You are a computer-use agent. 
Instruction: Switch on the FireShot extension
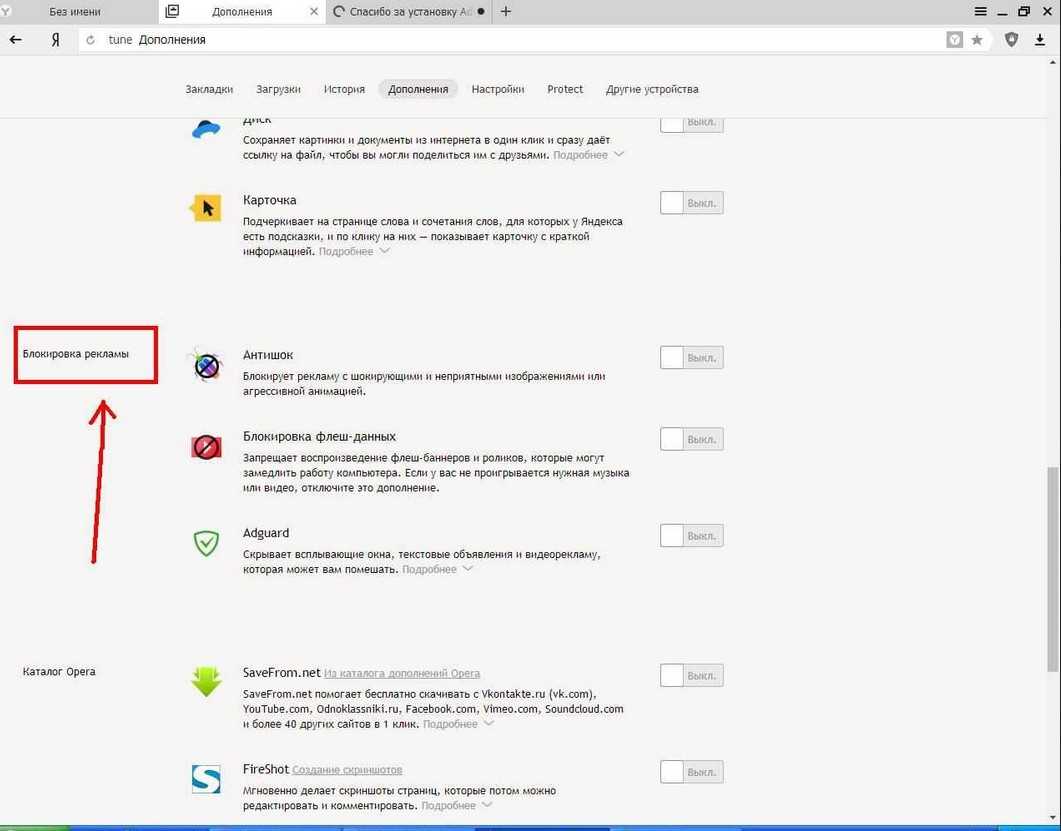(x=691, y=771)
